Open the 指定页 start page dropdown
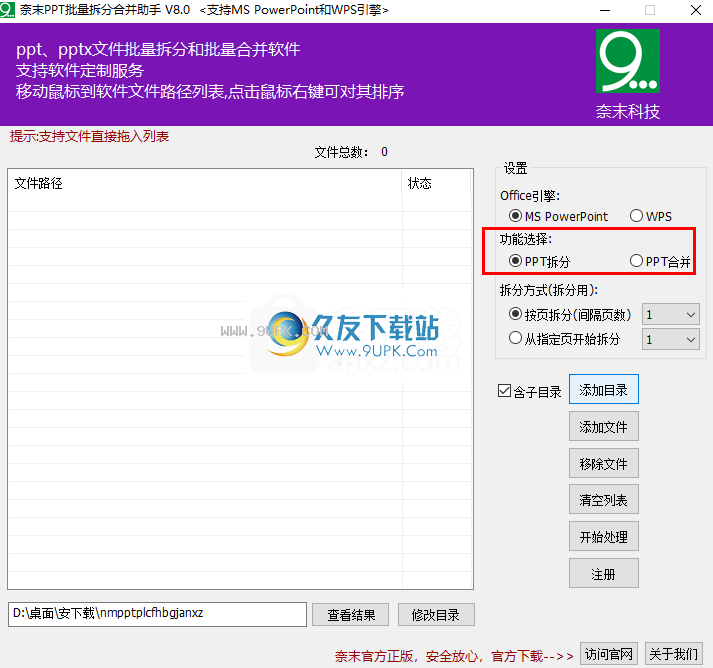 [x=671, y=339]
